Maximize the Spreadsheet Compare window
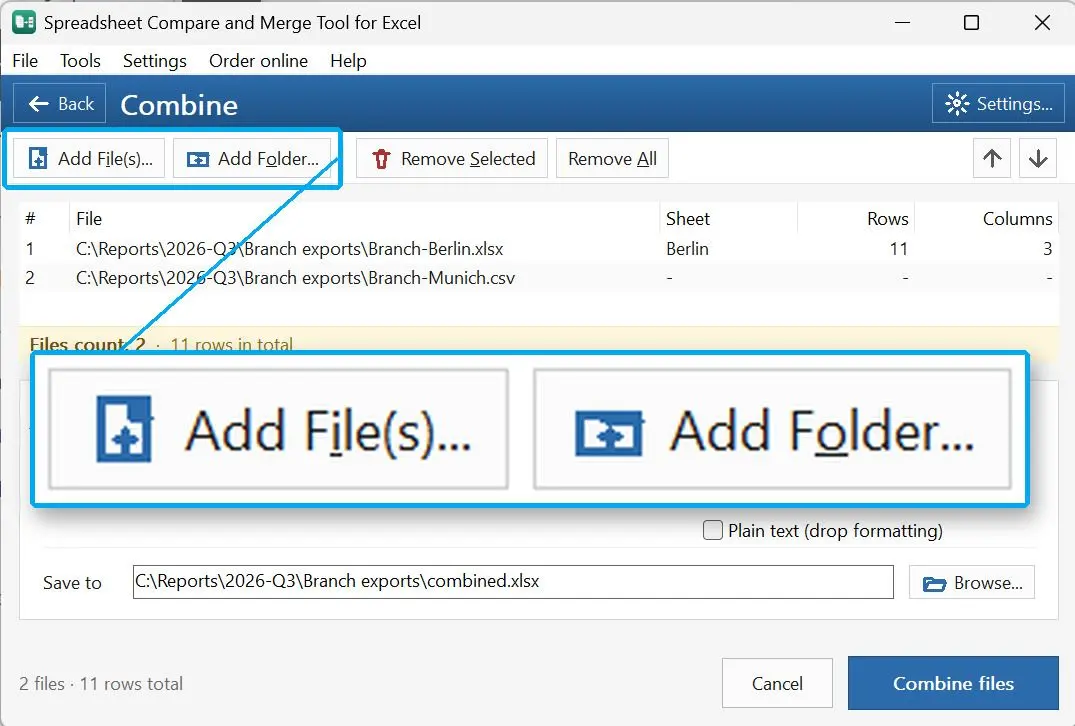The width and height of the screenshot is (1075, 726). coord(971,23)
